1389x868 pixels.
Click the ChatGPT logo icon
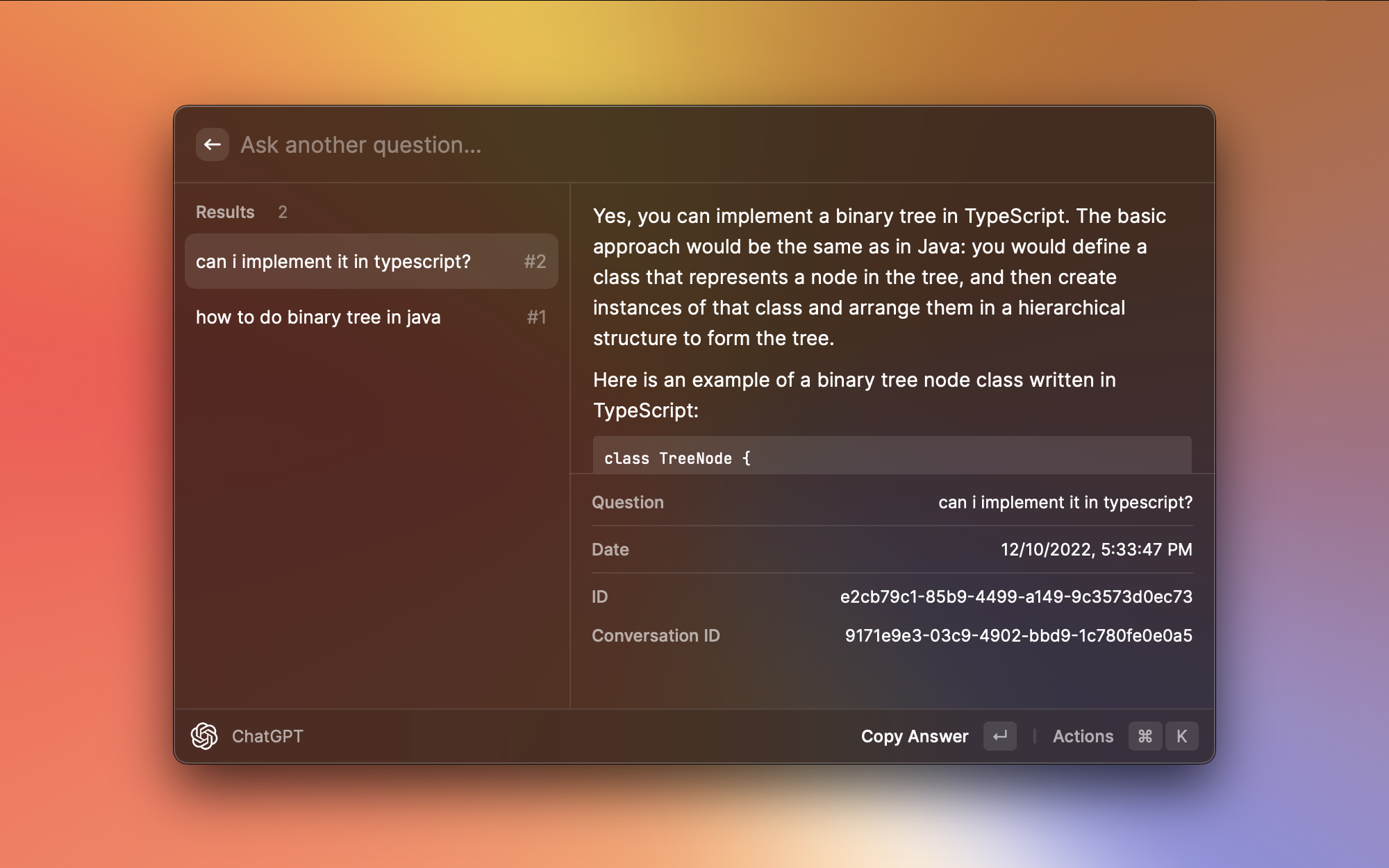pos(204,736)
